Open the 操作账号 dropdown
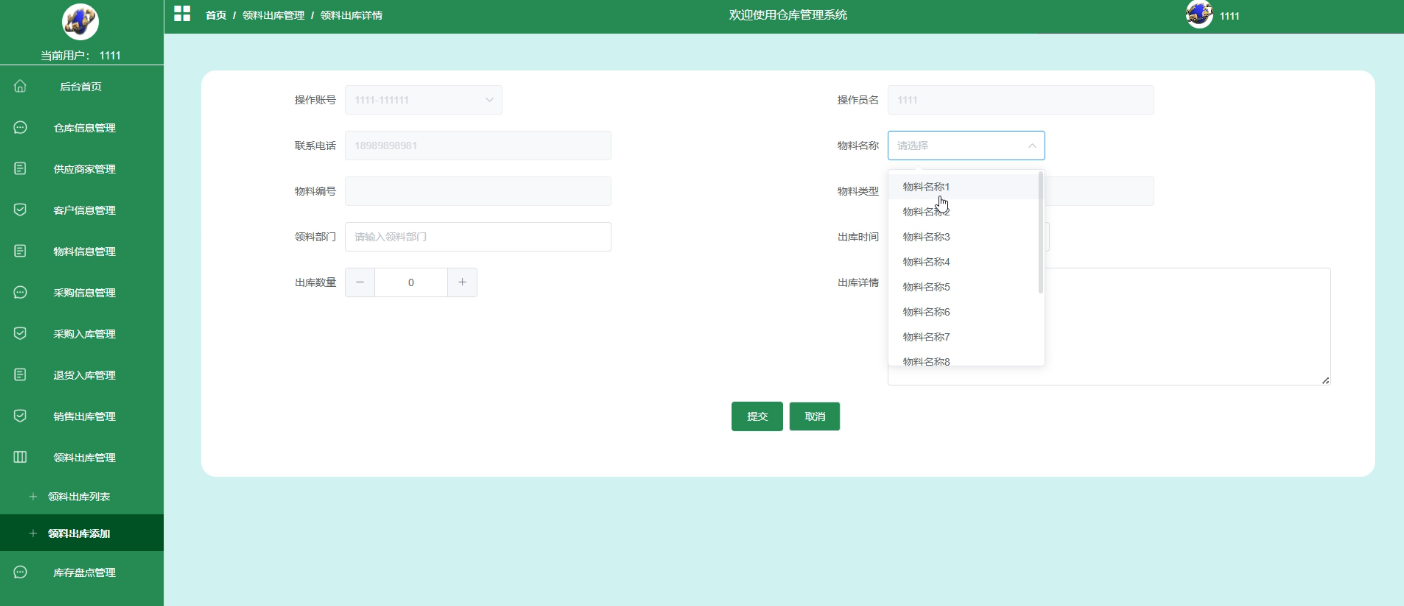 click(x=424, y=100)
